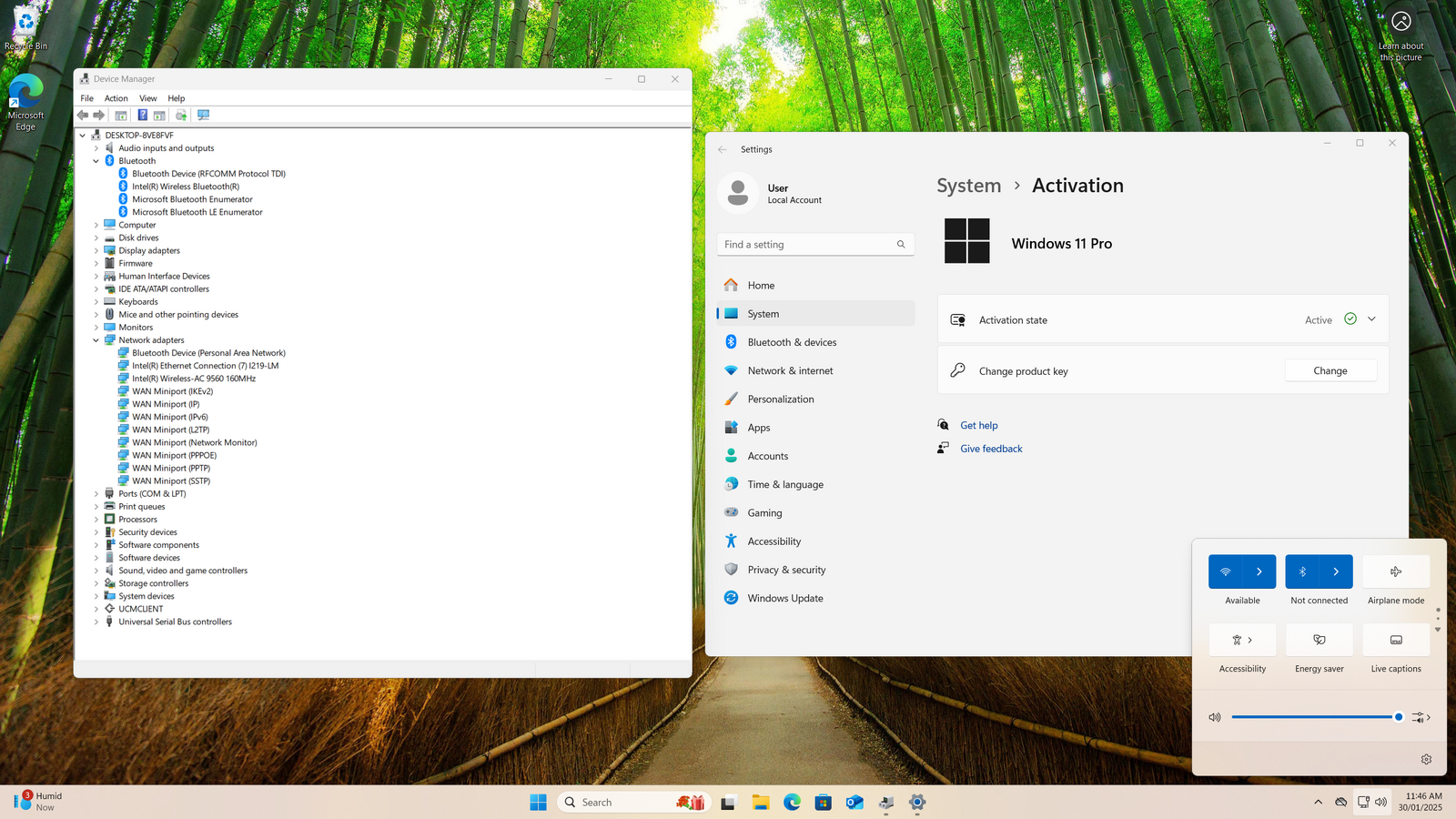Click blue Help icon in Device Manager toolbar

[143, 116]
